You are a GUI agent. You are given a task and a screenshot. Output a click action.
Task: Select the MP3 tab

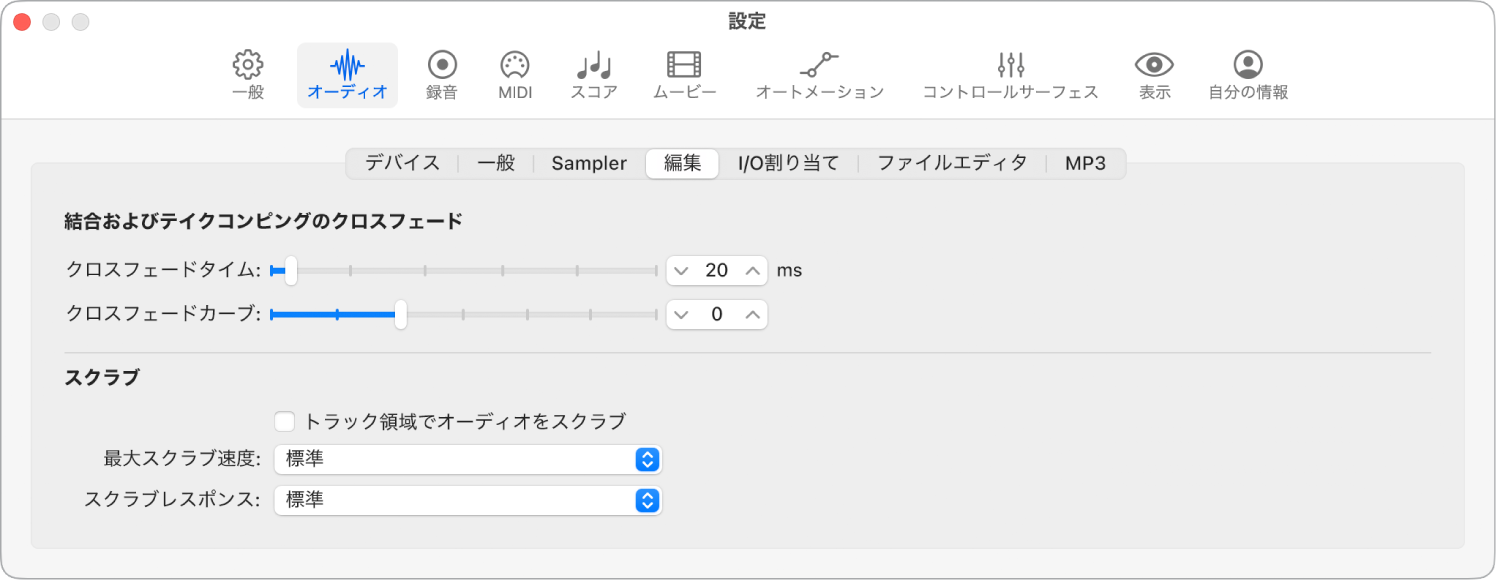[x=1086, y=162]
